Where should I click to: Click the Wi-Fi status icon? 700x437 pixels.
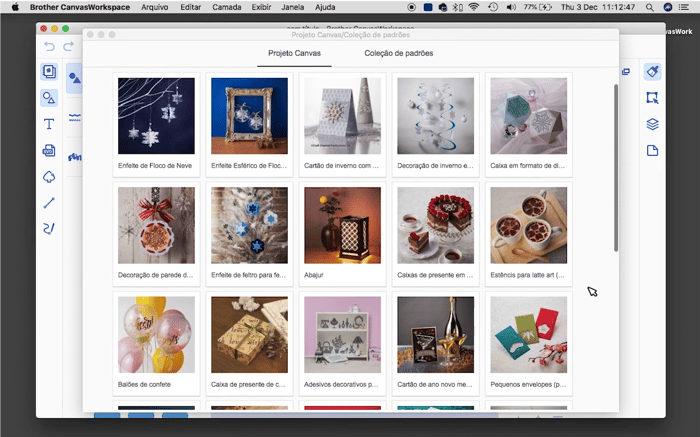474,7
